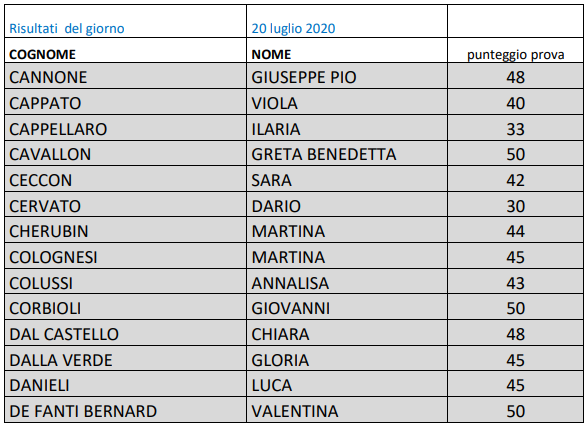Select the CANNONE surname cell
The width and height of the screenshot is (588, 428).
tap(126, 76)
